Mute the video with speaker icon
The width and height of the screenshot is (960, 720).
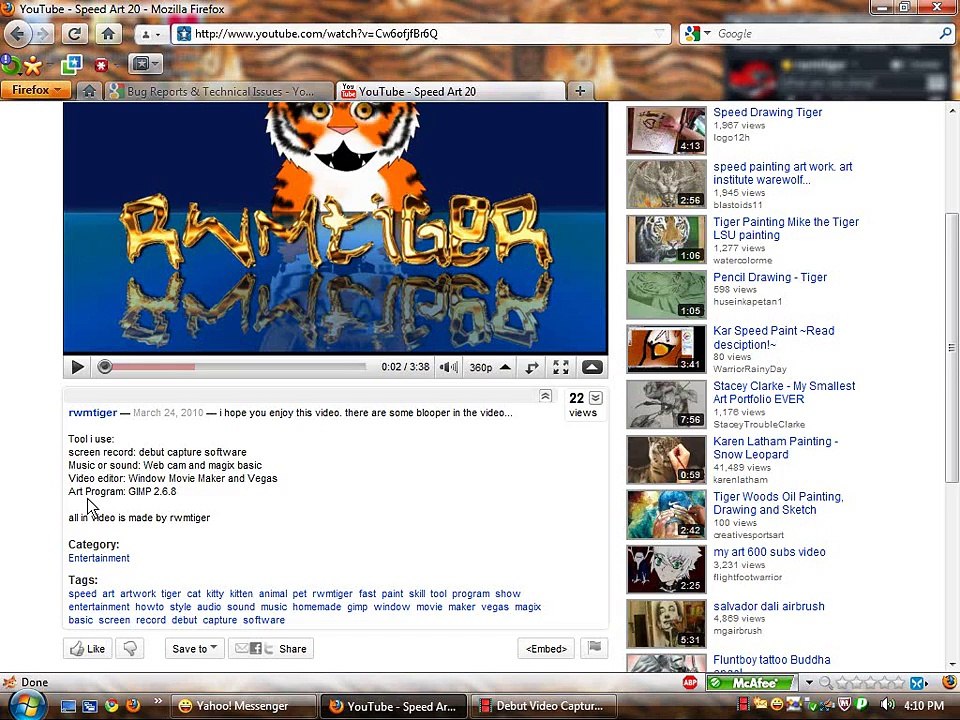pyautogui.click(x=448, y=367)
